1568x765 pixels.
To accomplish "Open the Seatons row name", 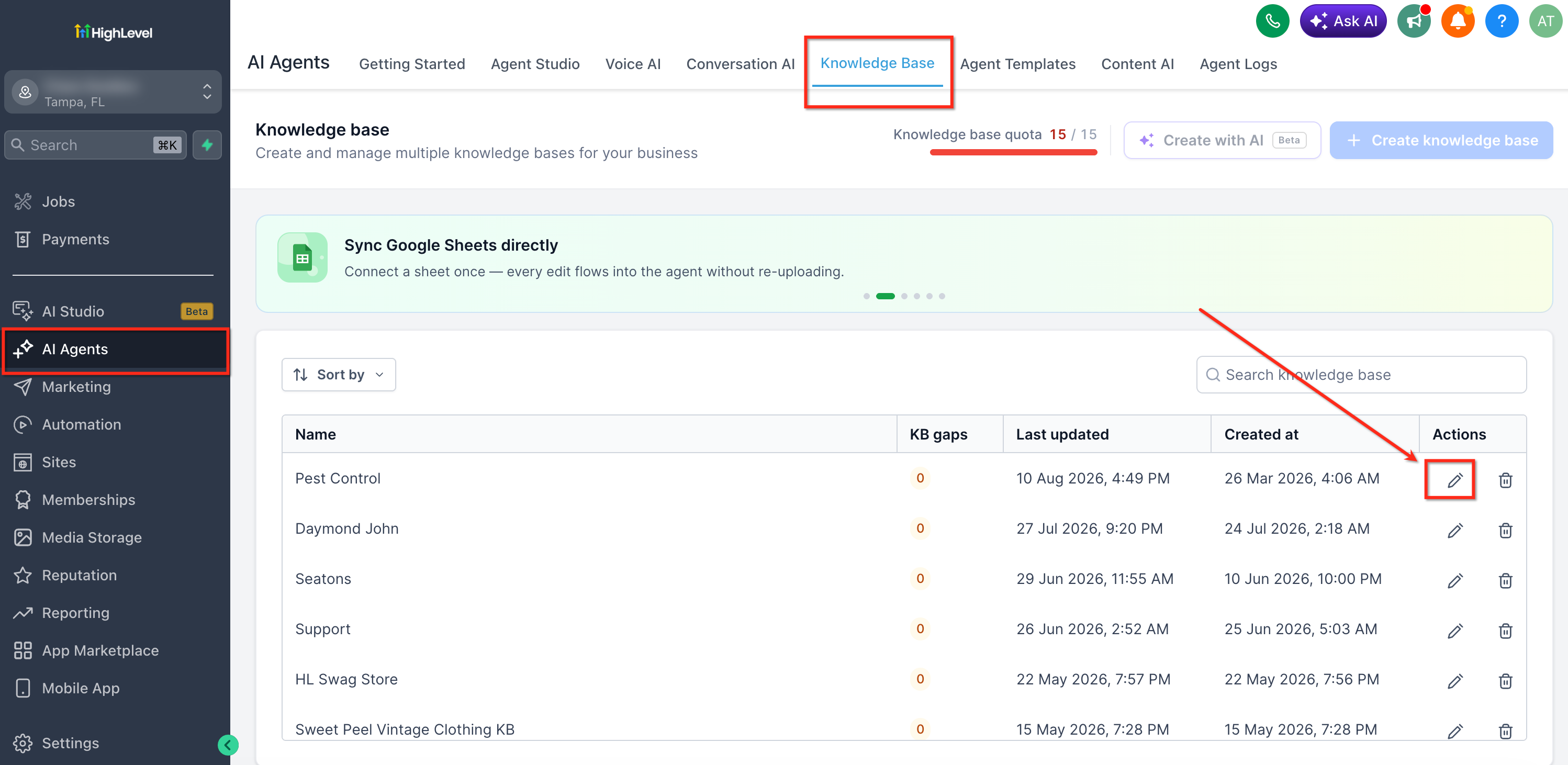I will point(322,579).
